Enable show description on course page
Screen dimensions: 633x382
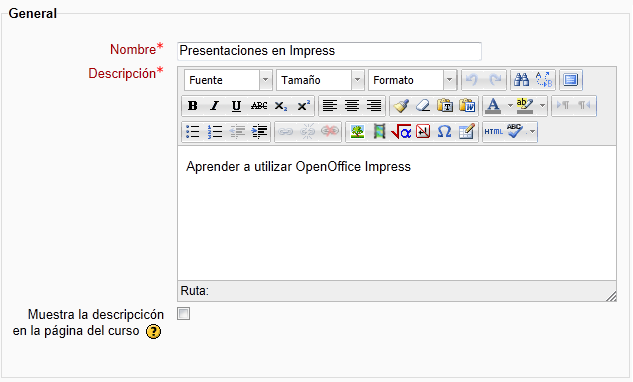click(184, 314)
